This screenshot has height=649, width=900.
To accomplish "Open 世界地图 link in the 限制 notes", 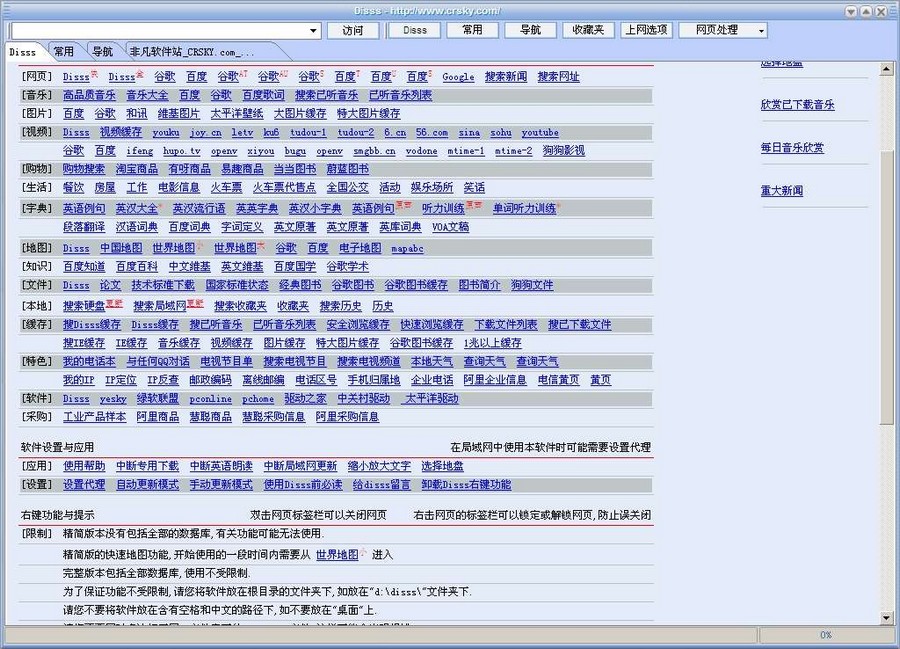I will click(x=337, y=555).
